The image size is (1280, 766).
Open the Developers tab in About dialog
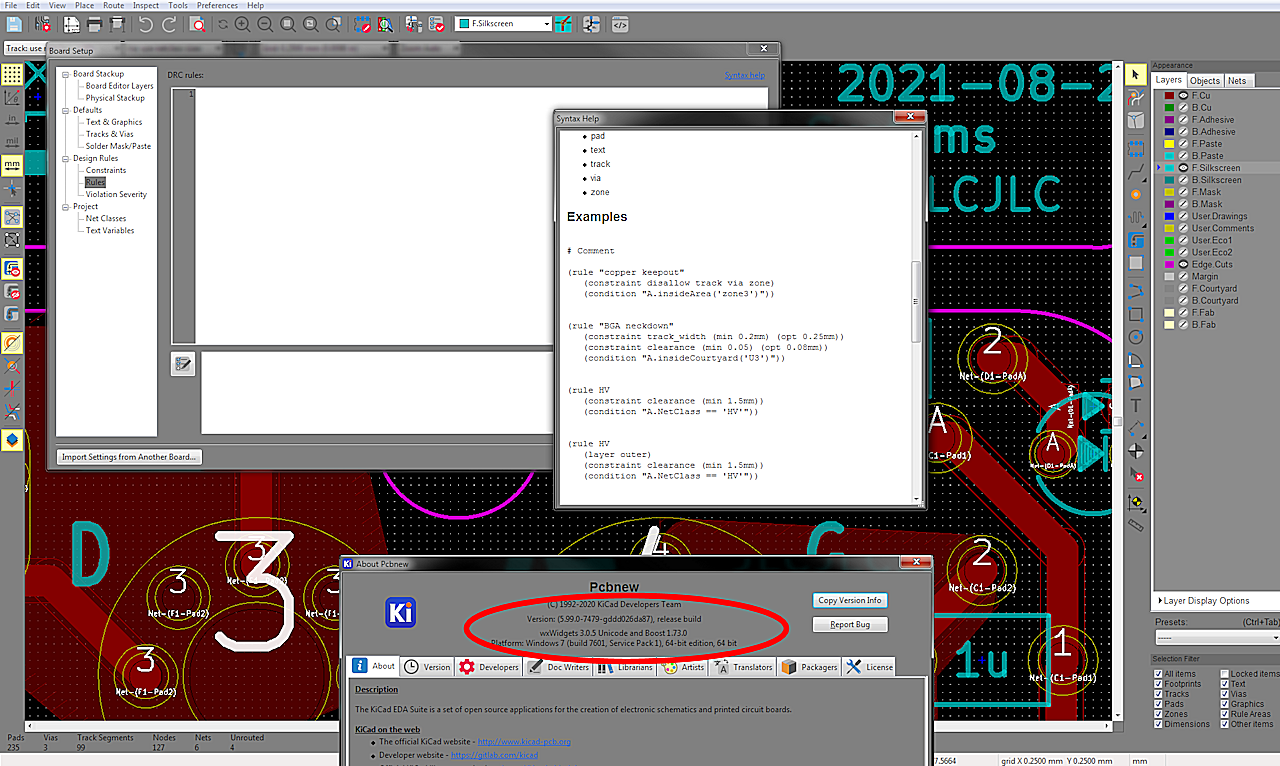tap(490, 667)
